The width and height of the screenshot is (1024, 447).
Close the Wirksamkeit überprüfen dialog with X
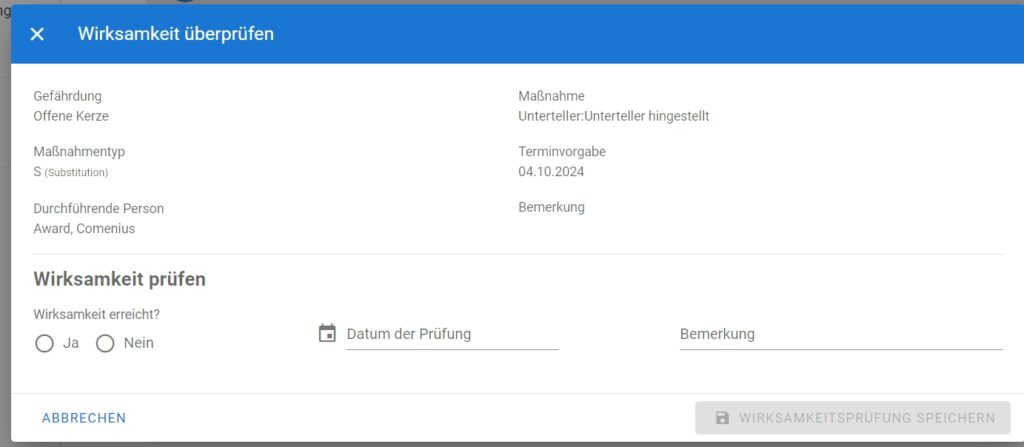click(x=37, y=34)
